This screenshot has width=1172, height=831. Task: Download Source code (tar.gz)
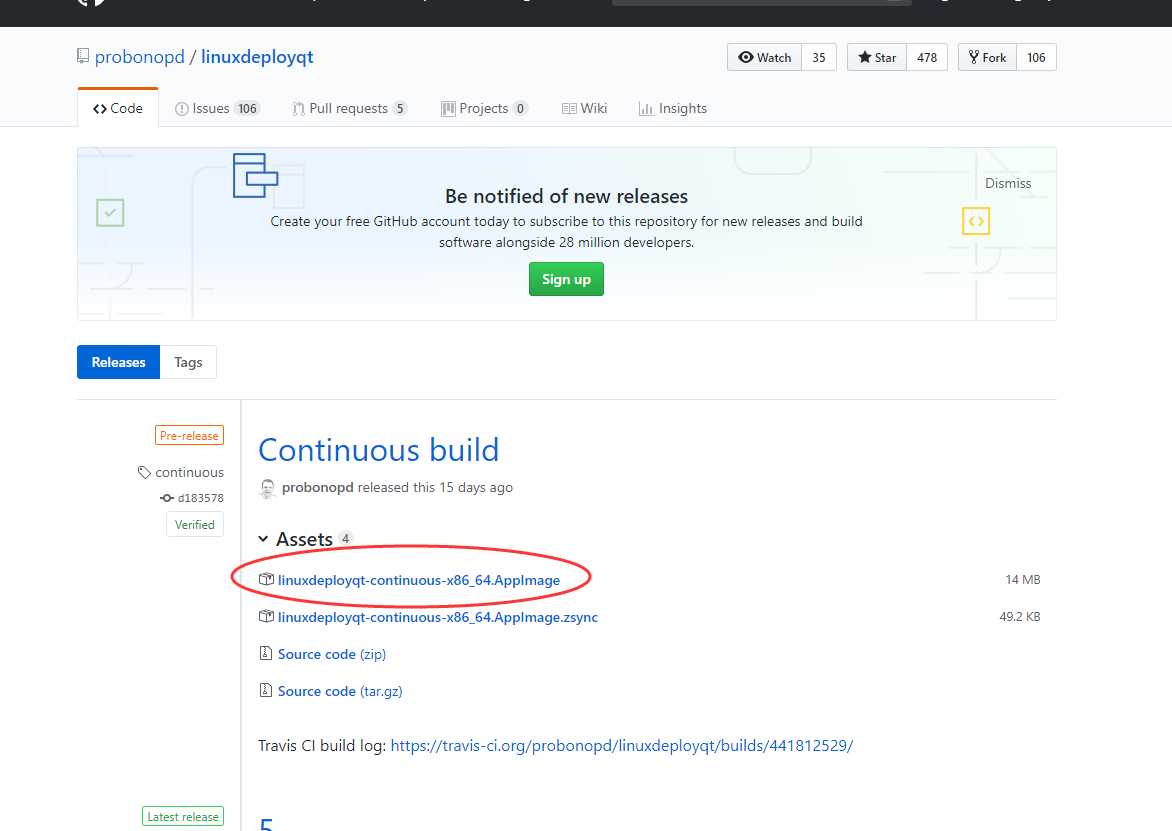(340, 691)
